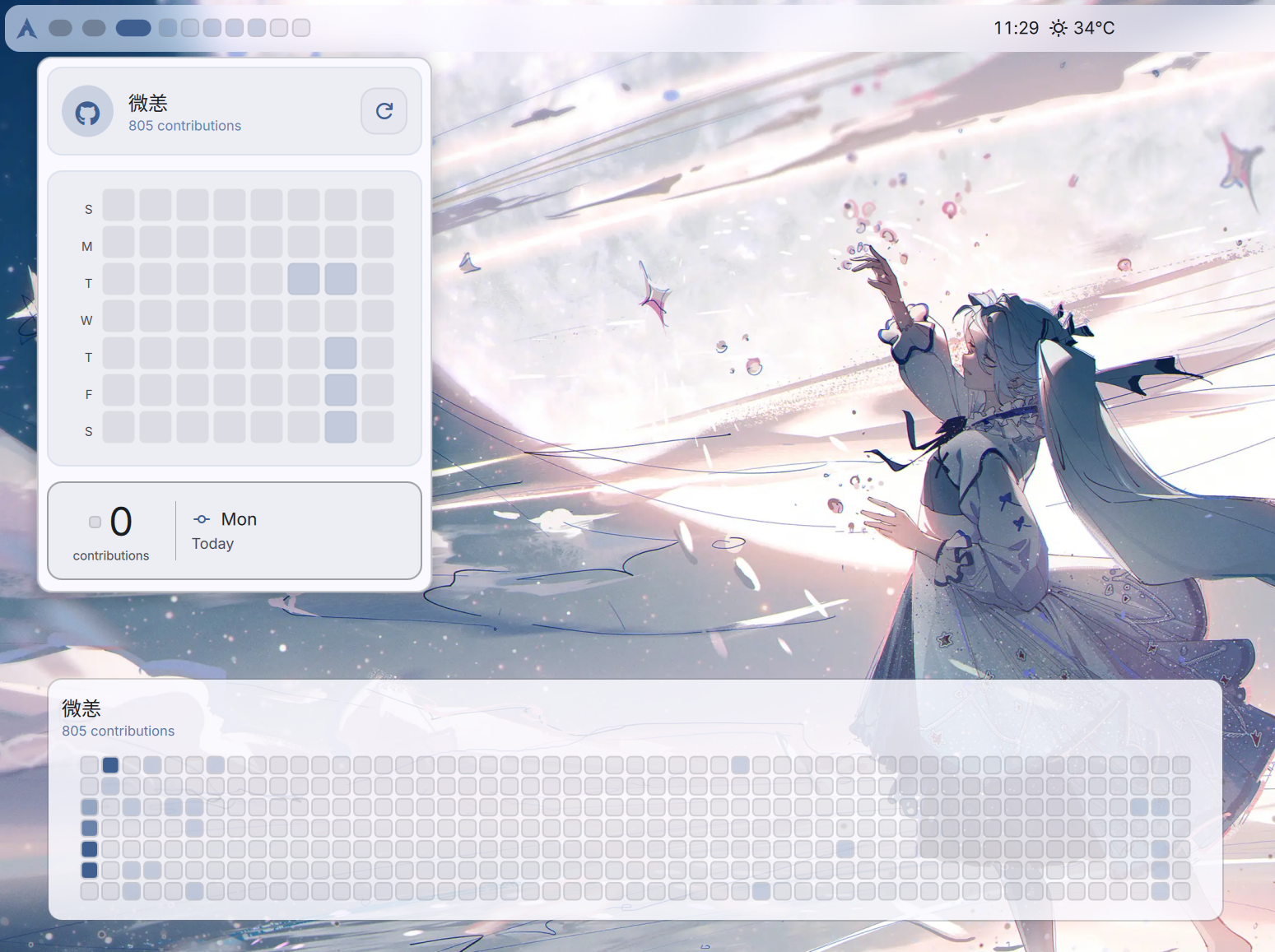Click the large 0 contributions count
This screenshot has width=1275, height=952.
point(121,522)
